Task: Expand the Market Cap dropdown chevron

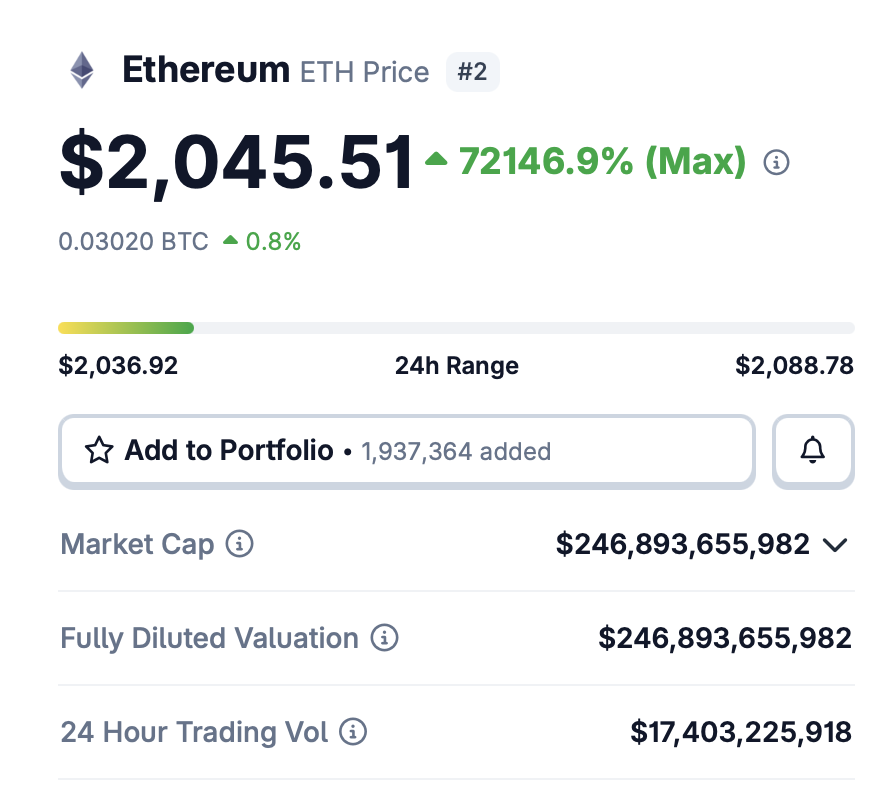Action: (x=836, y=546)
